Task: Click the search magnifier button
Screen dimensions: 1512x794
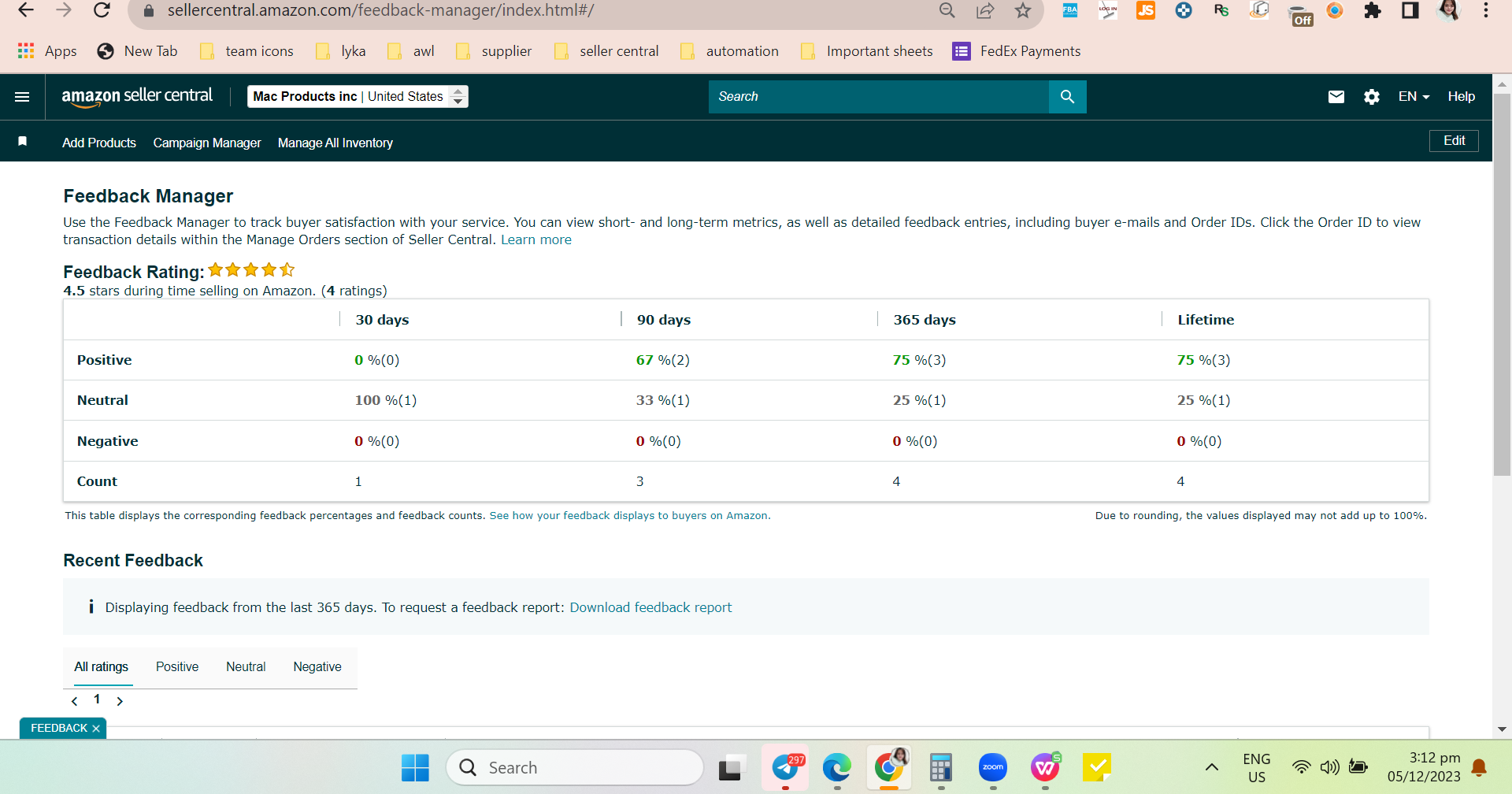Action: pos(1068,97)
